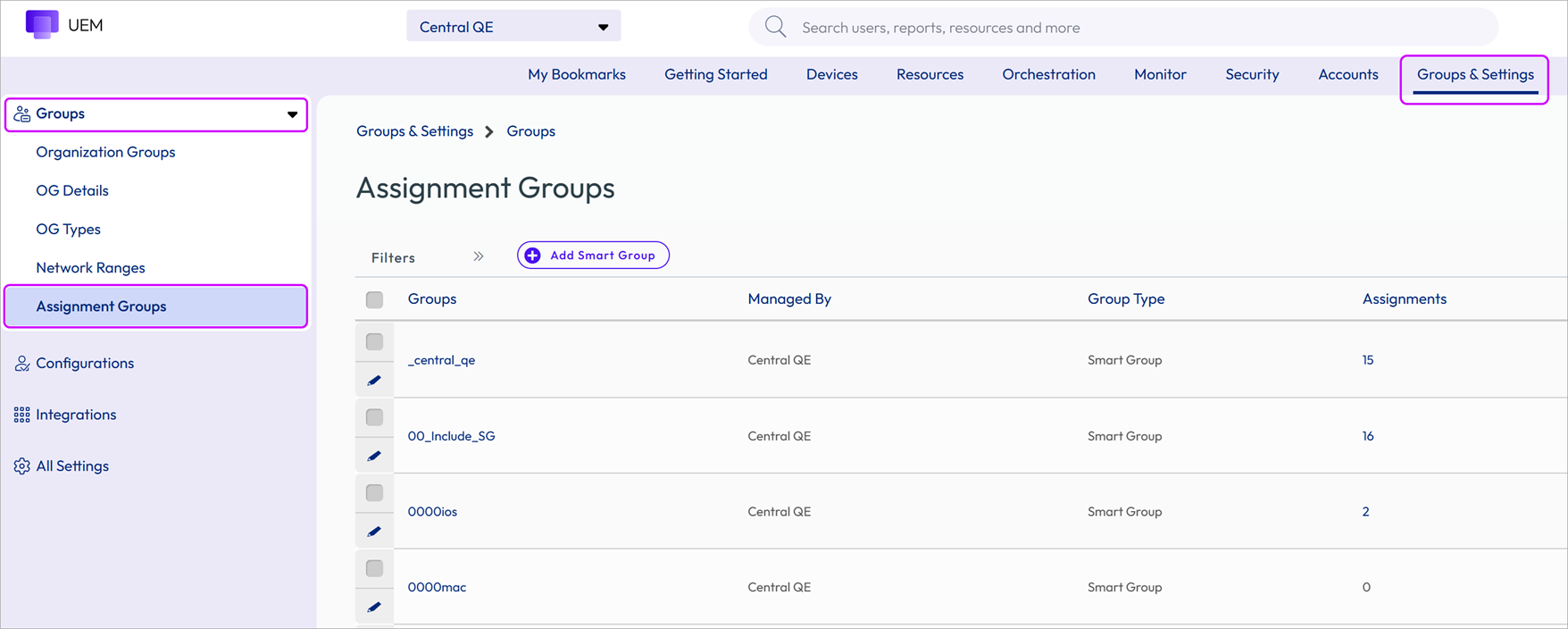
Task: Toggle the select-all groups checkbox
Action: point(374,299)
